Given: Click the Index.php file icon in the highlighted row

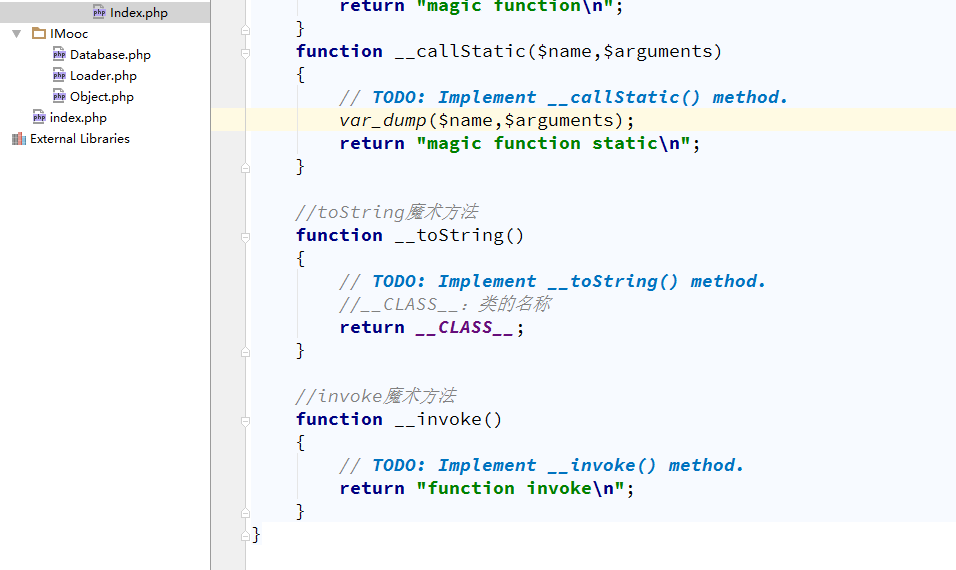Looking at the screenshot, I should (99, 12).
